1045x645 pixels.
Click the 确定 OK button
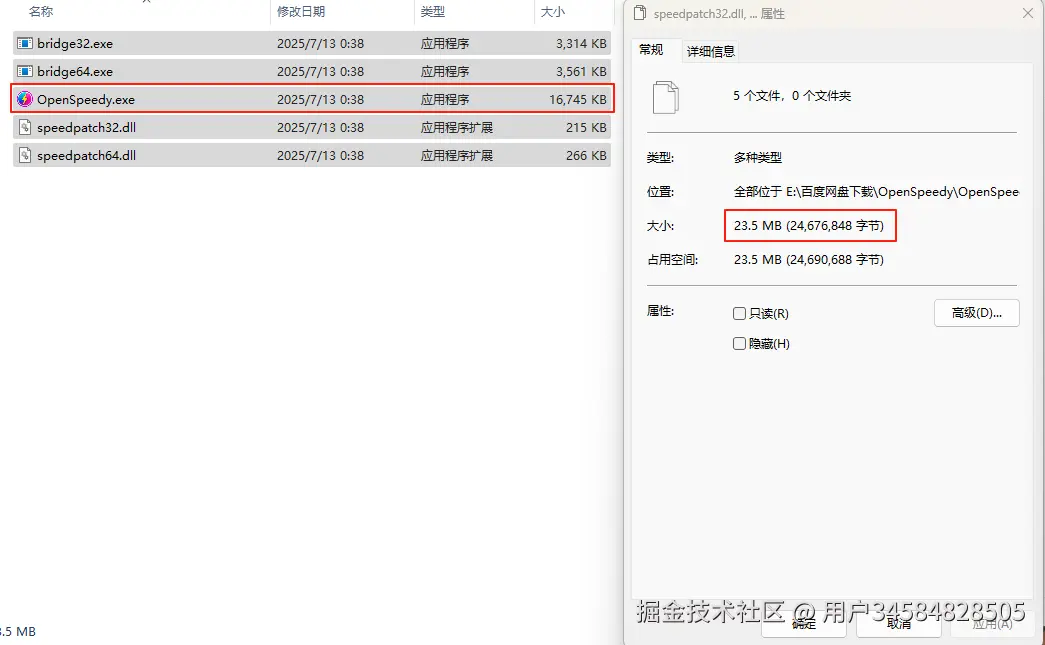point(804,624)
